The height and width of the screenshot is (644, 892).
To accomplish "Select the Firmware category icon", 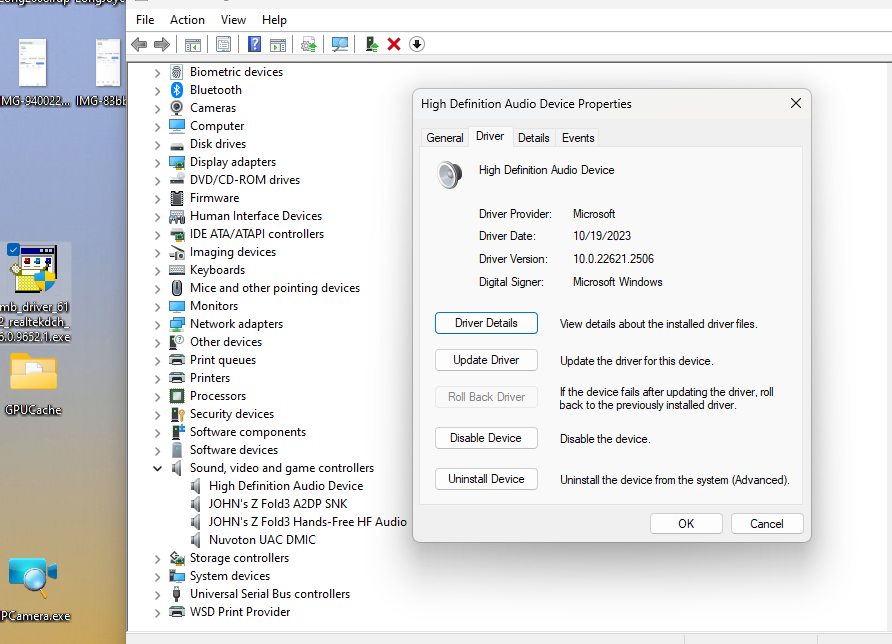I will coord(177,198).
